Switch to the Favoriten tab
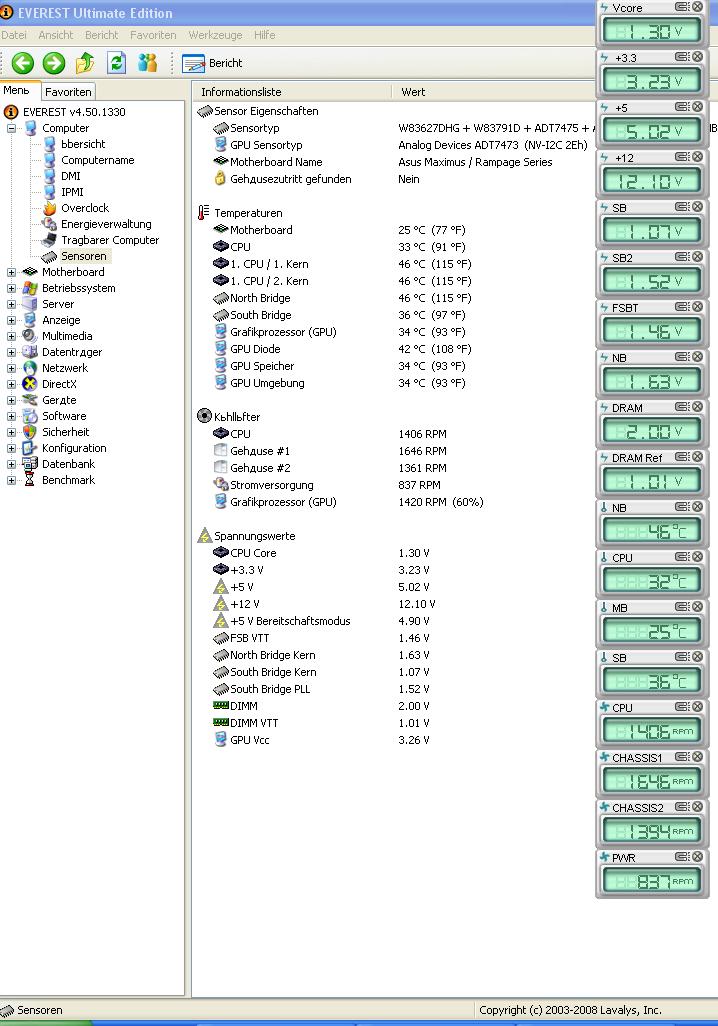The height and width of the screenshot is (1026, 718). 68,92
